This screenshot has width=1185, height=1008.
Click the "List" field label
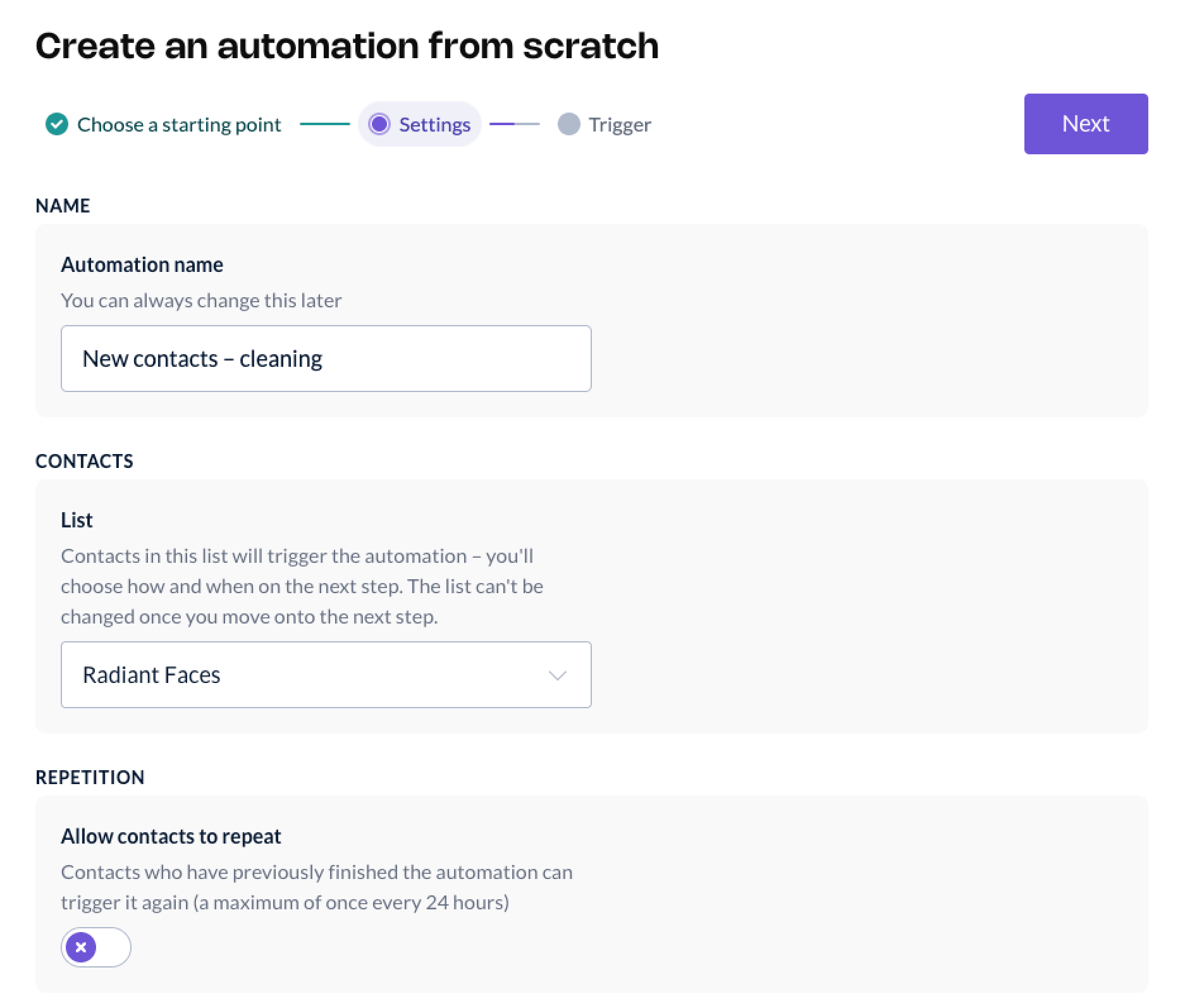(77, 520)
